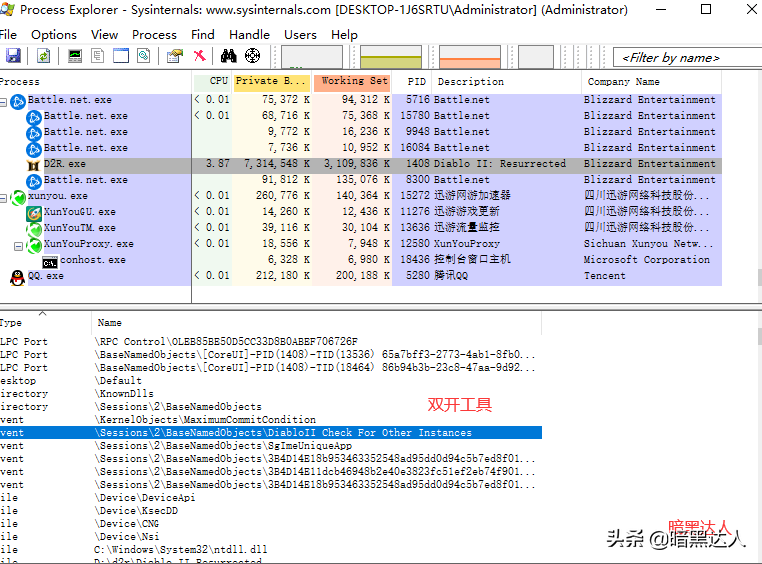This screenshot has width=762, height=564.
Task: Open the Help menu
Action: [344, 35]
